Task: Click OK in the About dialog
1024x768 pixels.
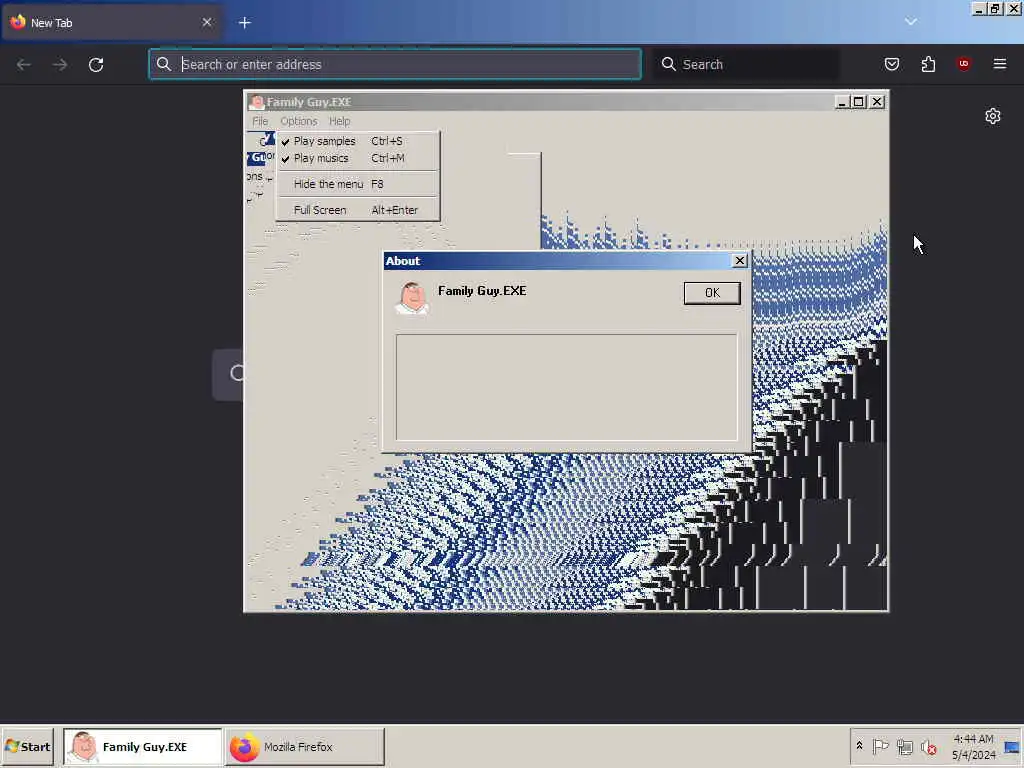Action: tap(712, 293)
